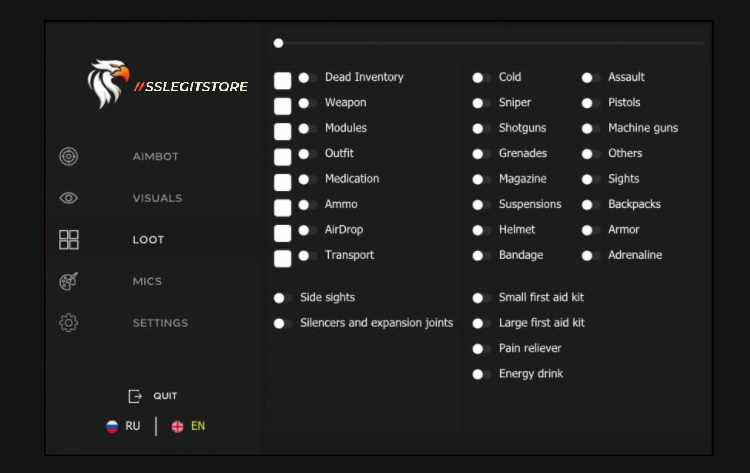Click the Aimbot crosshair target icon

tap(68, 156)
